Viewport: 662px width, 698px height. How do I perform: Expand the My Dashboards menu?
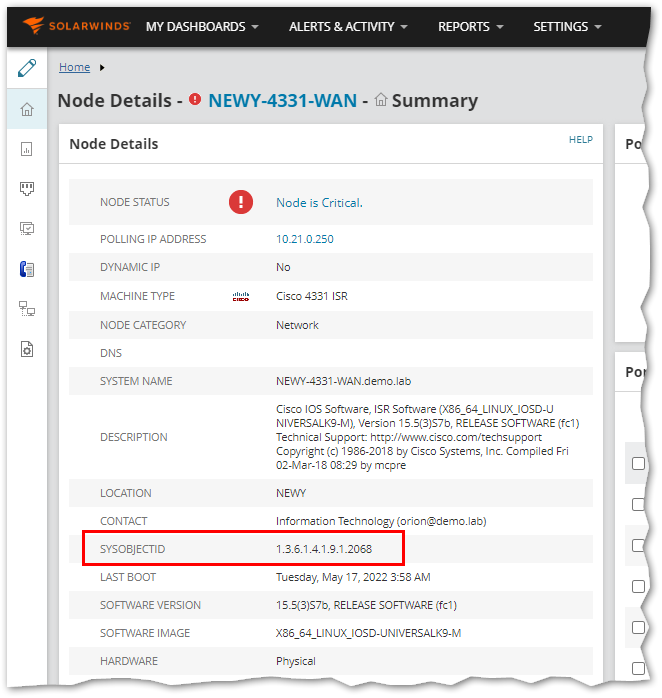202,27
